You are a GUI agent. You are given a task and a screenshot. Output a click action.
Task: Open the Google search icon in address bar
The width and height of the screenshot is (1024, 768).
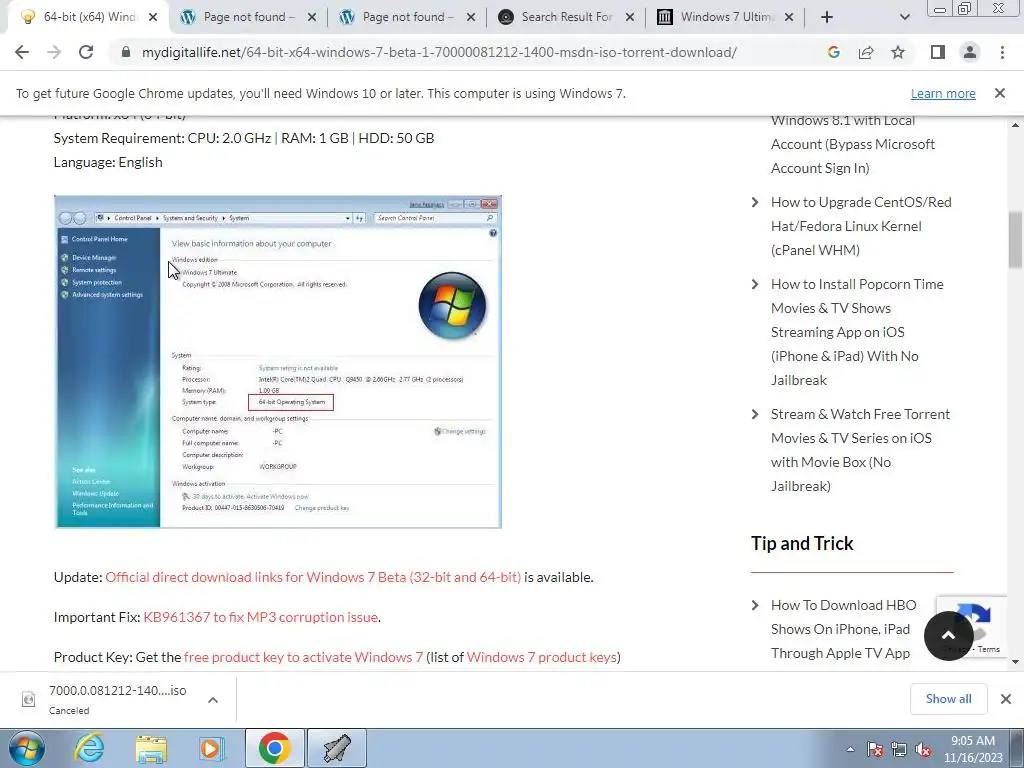pyautogui.click(x=833, y=52)
